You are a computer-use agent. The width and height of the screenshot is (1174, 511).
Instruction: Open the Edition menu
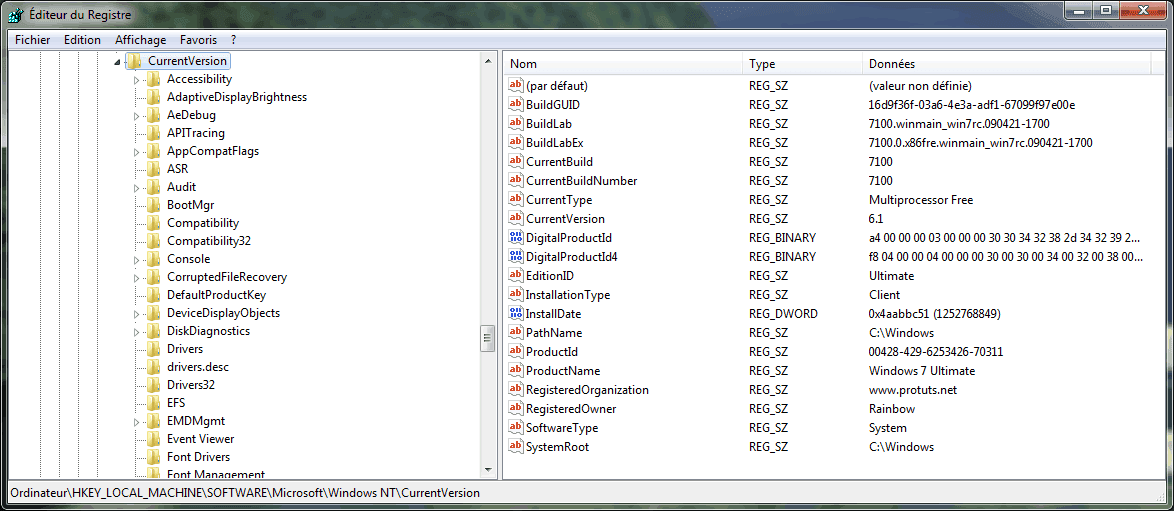point(82,40)
